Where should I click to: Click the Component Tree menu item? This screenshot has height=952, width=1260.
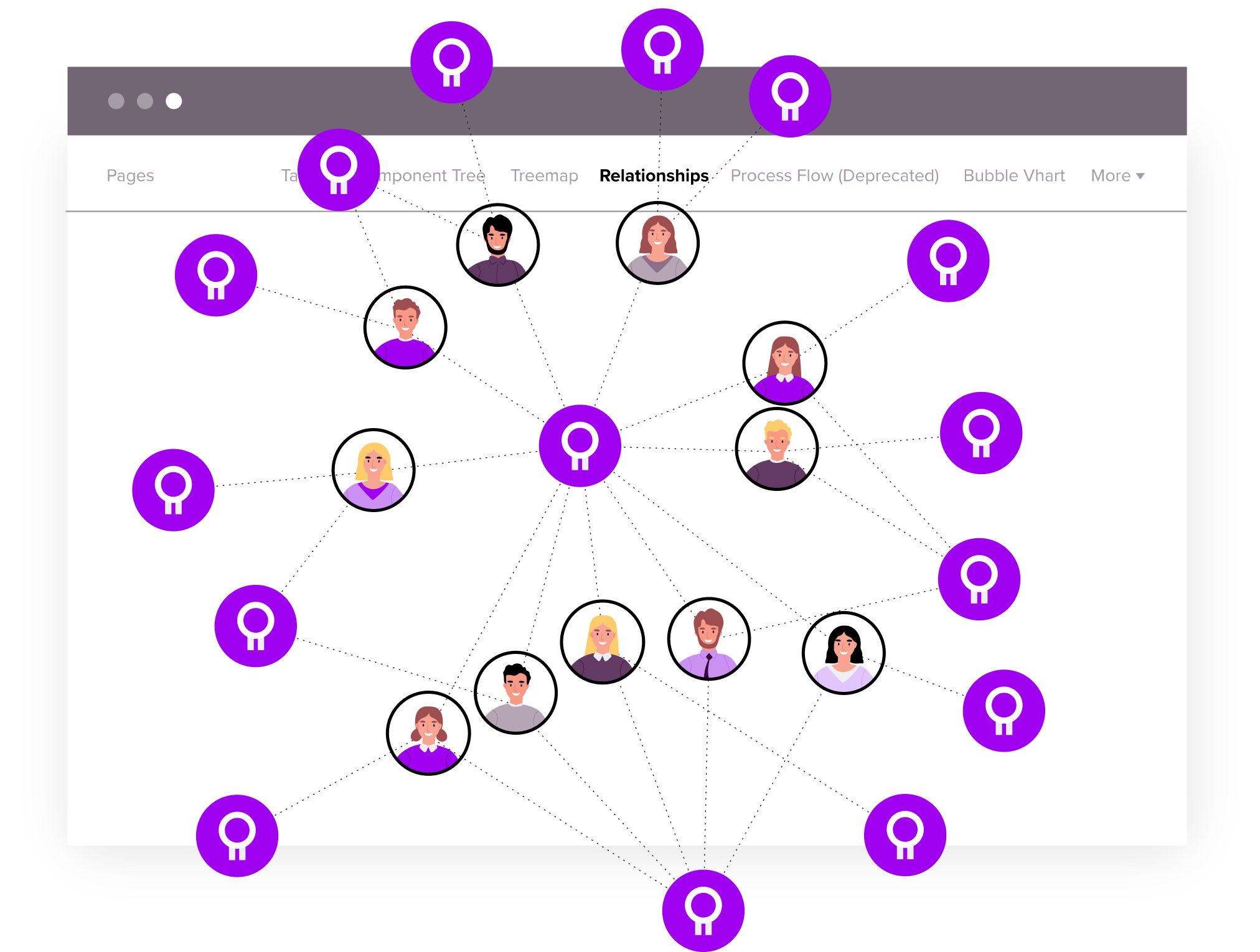click(420, 175)
